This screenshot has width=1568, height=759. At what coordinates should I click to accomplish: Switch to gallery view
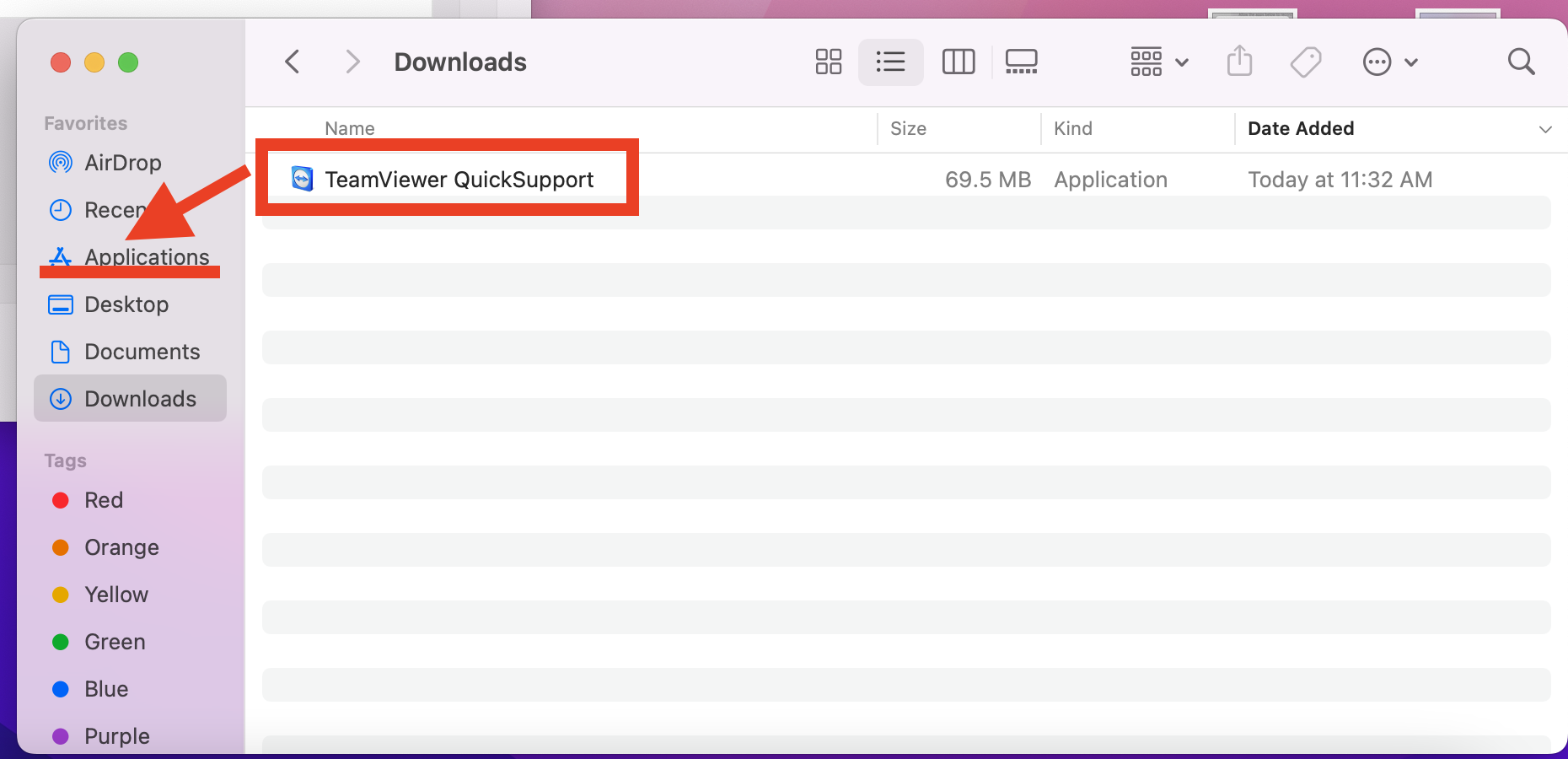click(1021, 62)
